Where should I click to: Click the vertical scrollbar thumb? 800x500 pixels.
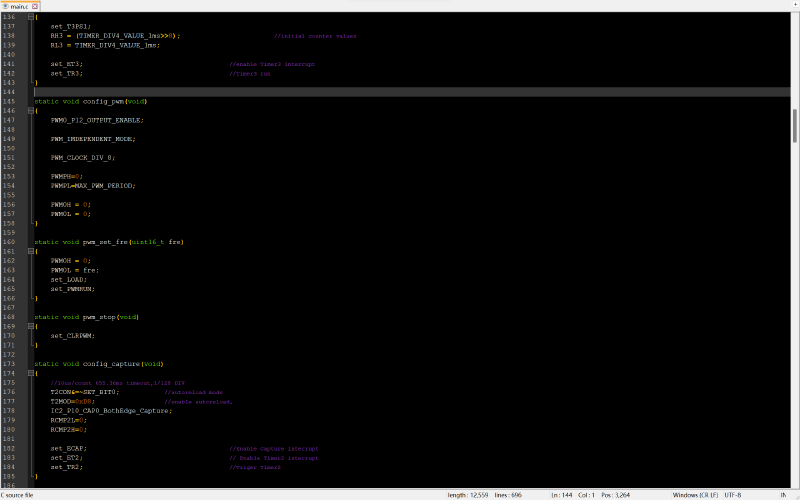(795, 126)
